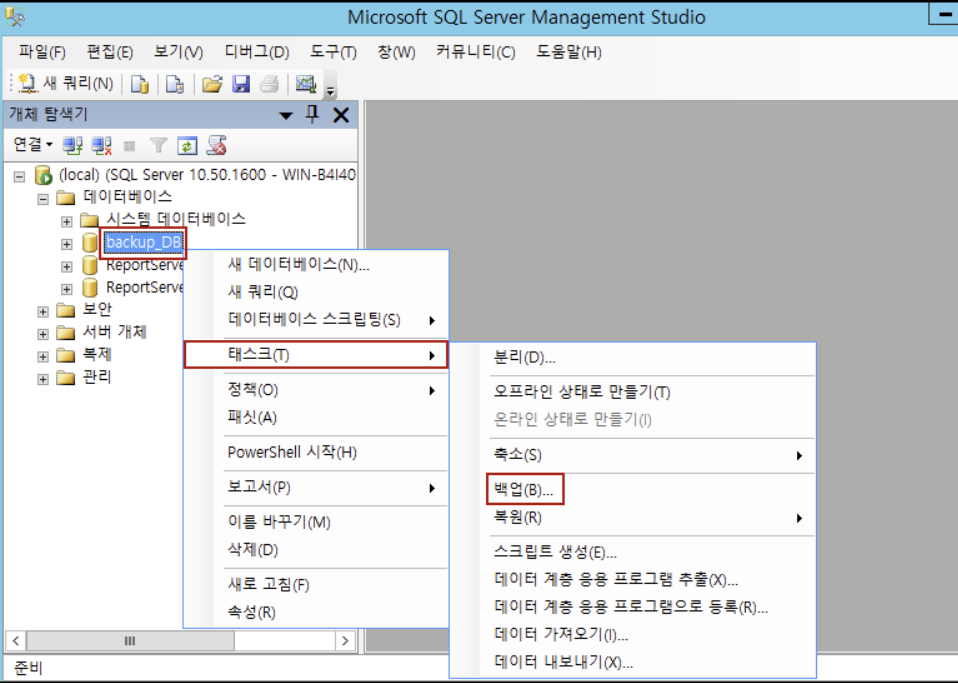Viewport: 958px width, 683px height.
Task: Open 데이터베이스 스크립팅(S) submenu
Action: (x=316, y=320)
